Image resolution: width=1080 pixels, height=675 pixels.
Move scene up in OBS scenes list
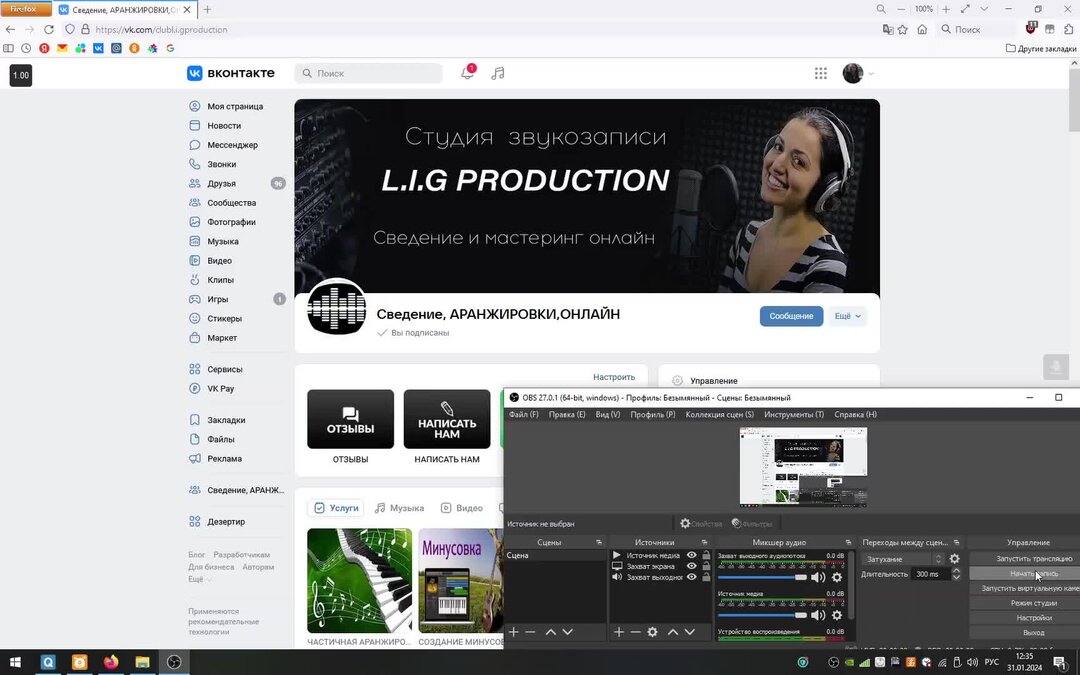tap(550, 632)
